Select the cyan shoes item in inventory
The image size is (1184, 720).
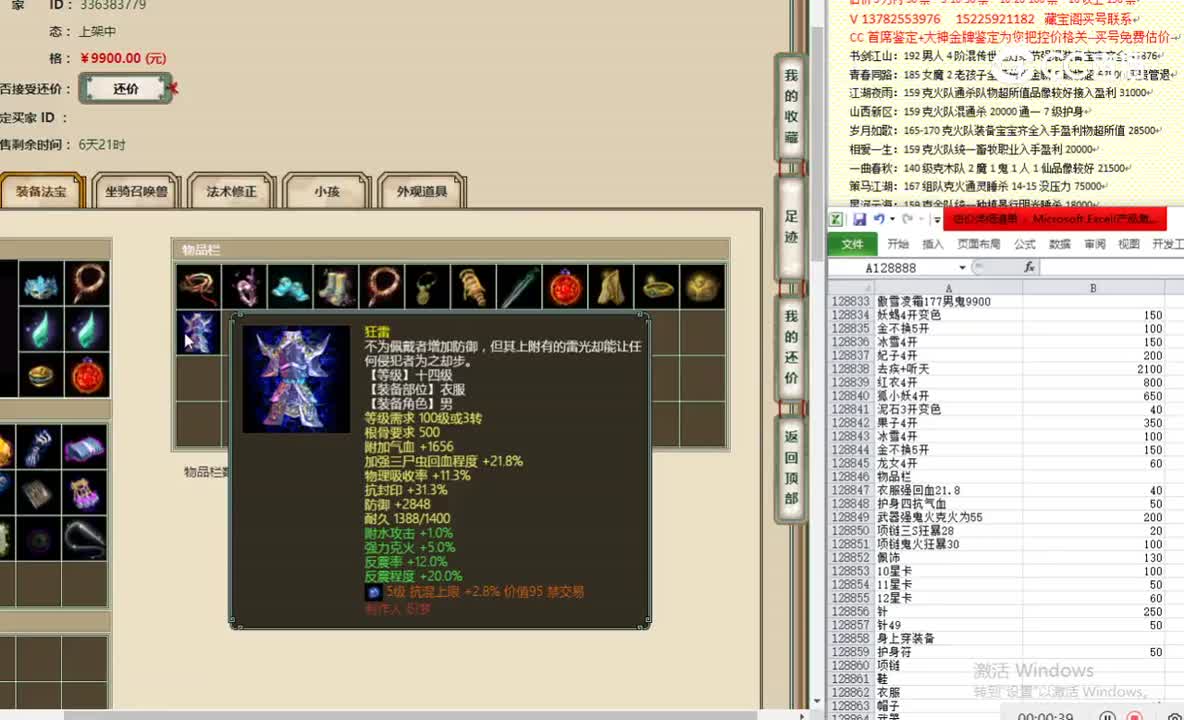[291, 287]
